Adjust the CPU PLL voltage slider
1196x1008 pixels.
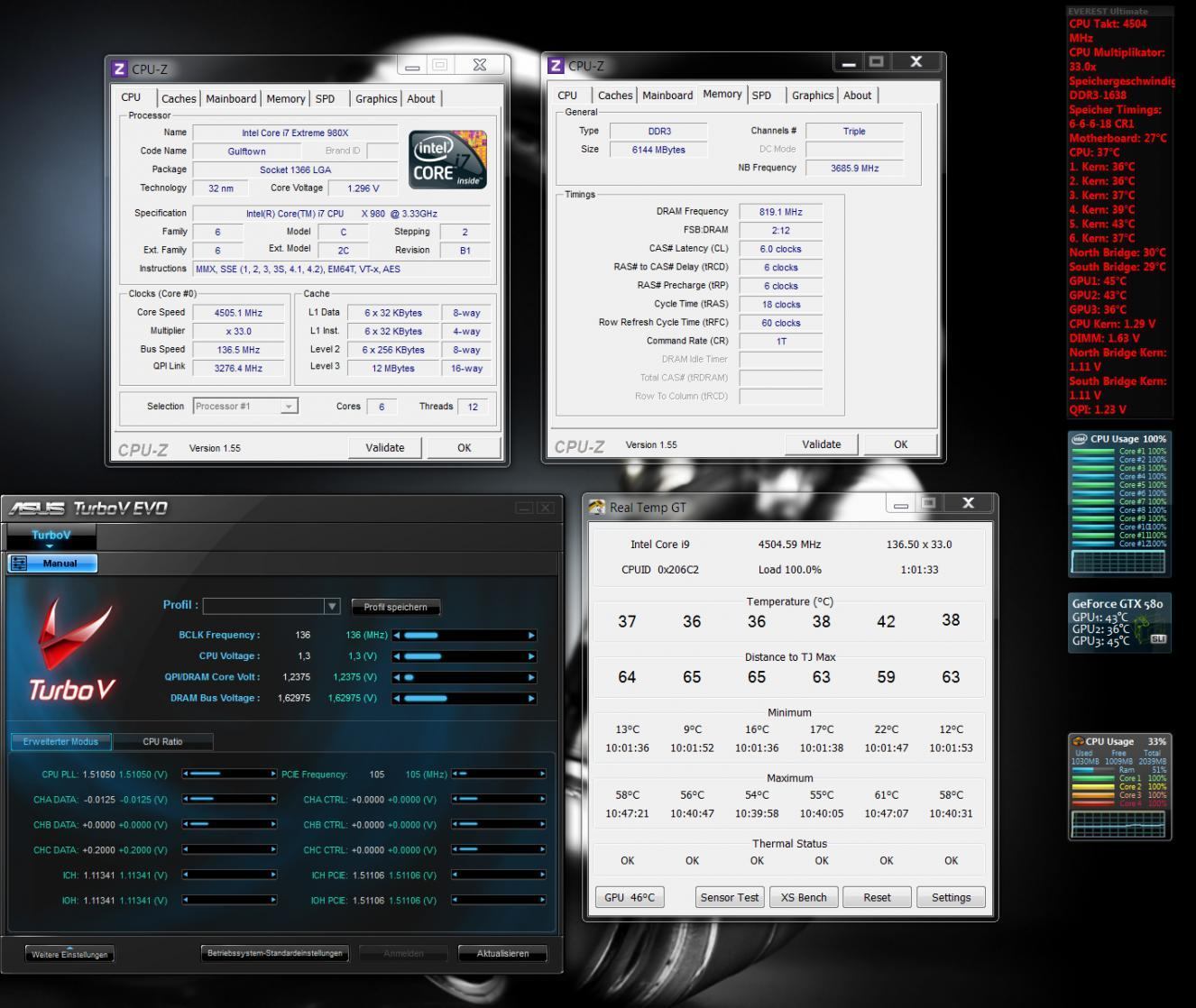(229, 774)
